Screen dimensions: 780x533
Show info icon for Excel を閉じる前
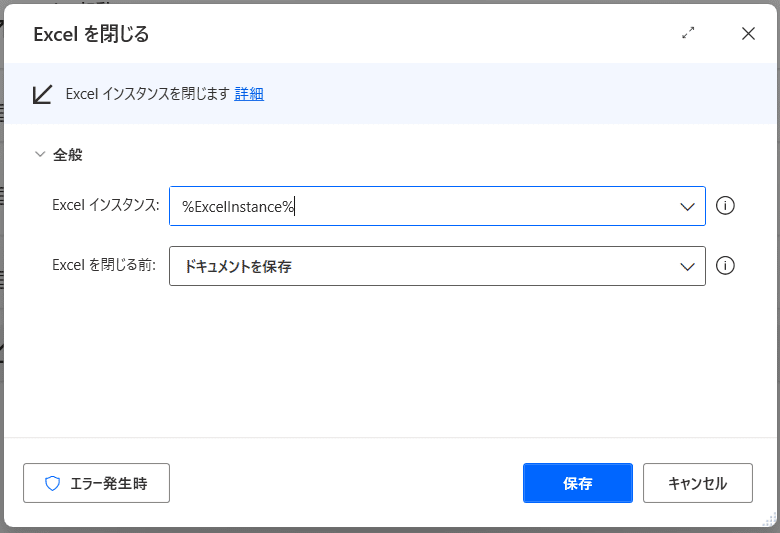pos(725,266)
